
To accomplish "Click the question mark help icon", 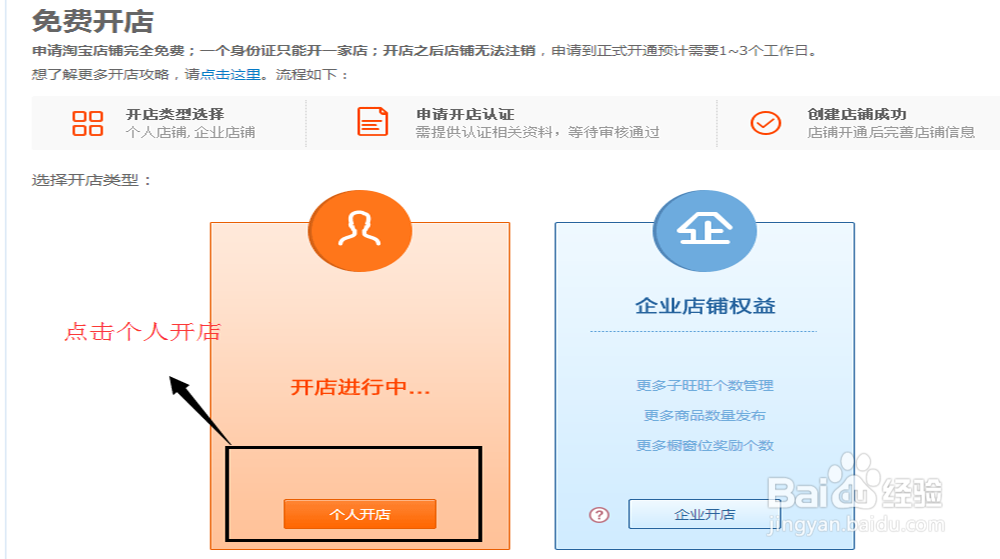I will 599,514.
